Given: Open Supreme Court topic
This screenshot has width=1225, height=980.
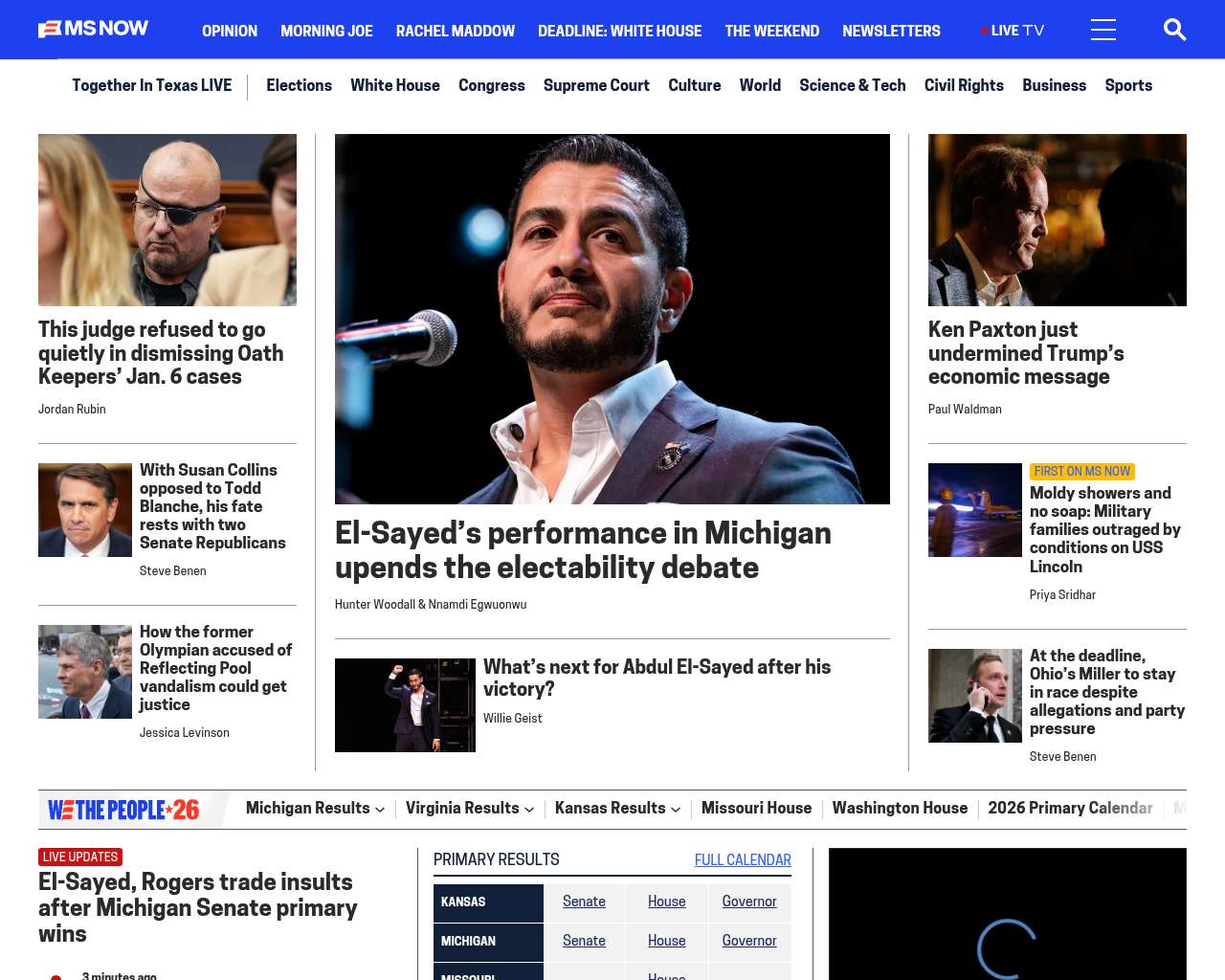Looking at the screenshot, I should (596, 85).
